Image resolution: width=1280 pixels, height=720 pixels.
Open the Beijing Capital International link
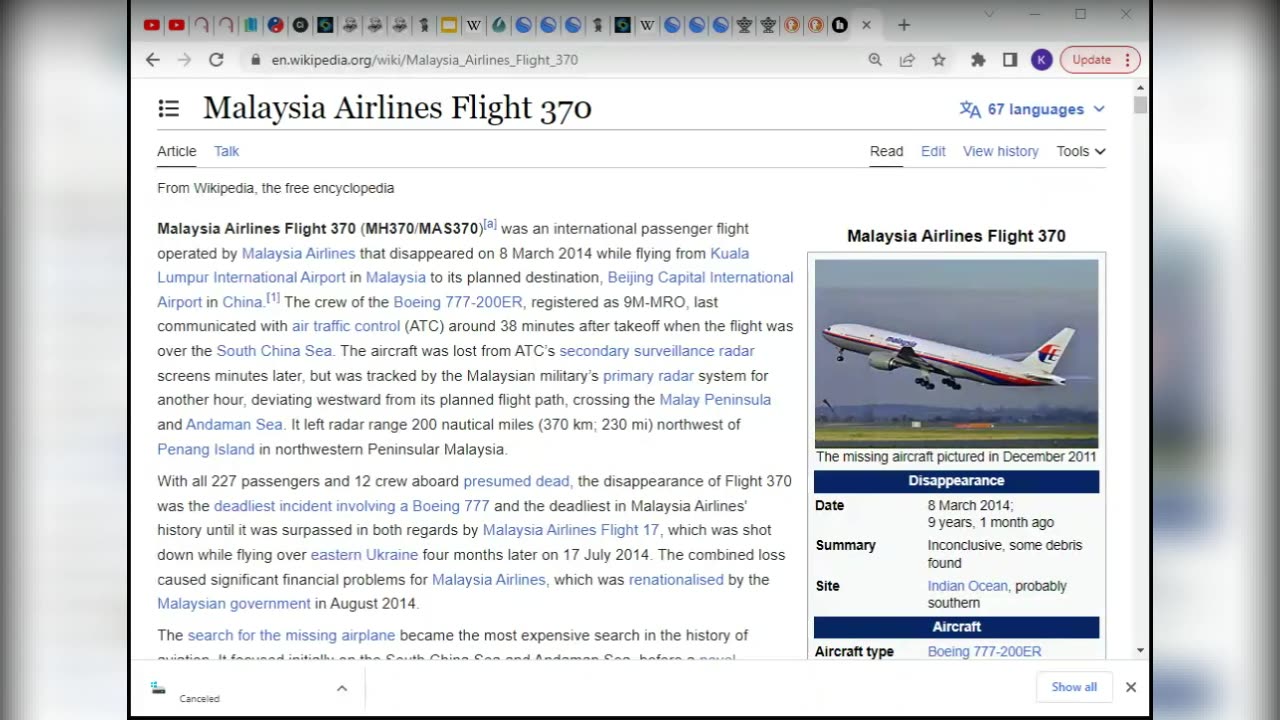700,277
